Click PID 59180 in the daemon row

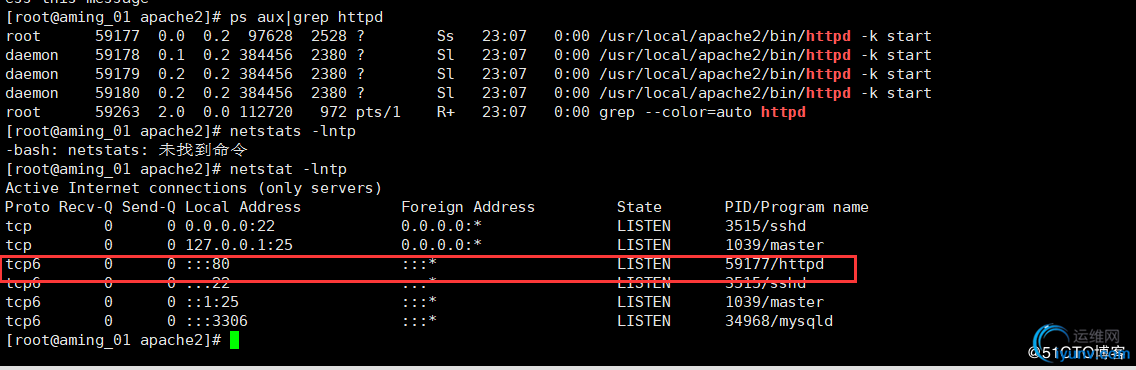(x=117, y=93)
